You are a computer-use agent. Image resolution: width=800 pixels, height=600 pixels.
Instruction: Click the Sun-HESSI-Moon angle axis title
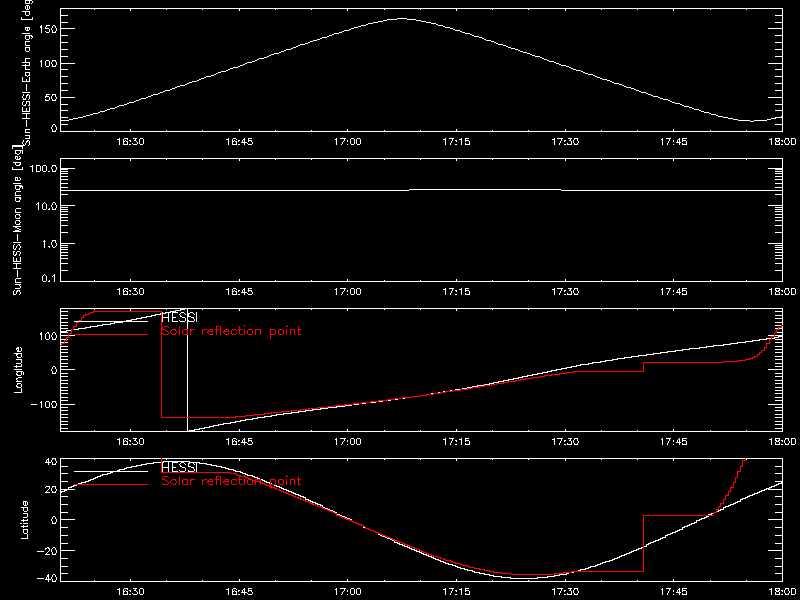pyautogui.click(x=17, y=220)
